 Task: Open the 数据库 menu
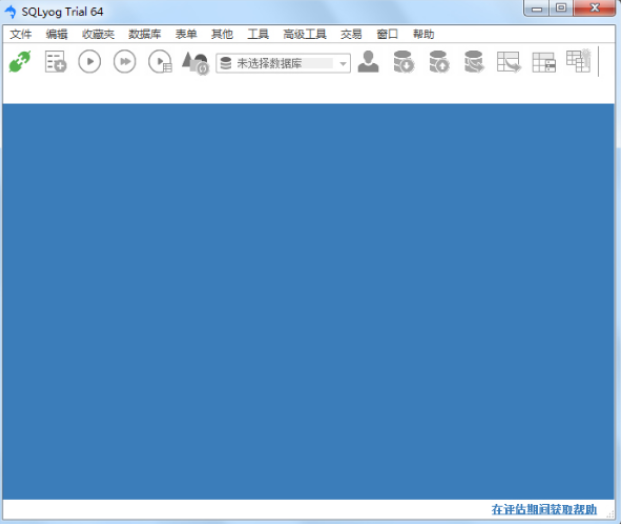point(144,34)
